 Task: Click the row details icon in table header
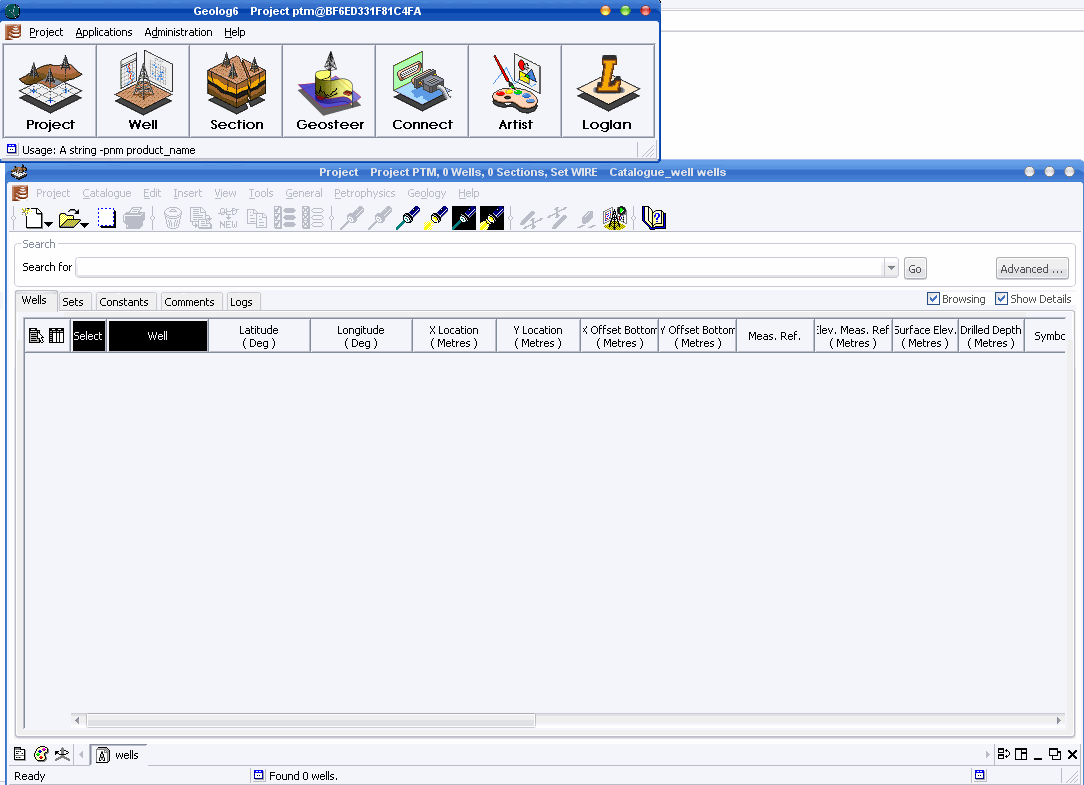pyautogui.click(x=36, y=336)
